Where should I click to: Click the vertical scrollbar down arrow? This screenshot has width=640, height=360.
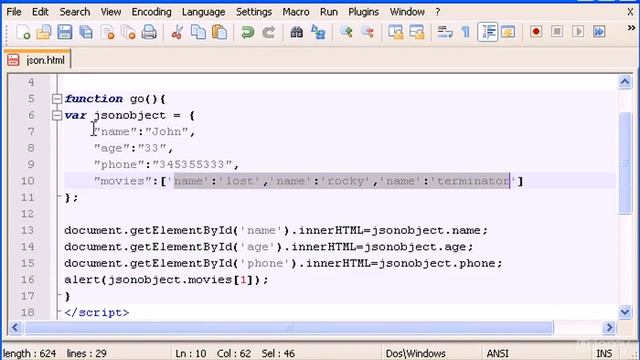(625, 312)
